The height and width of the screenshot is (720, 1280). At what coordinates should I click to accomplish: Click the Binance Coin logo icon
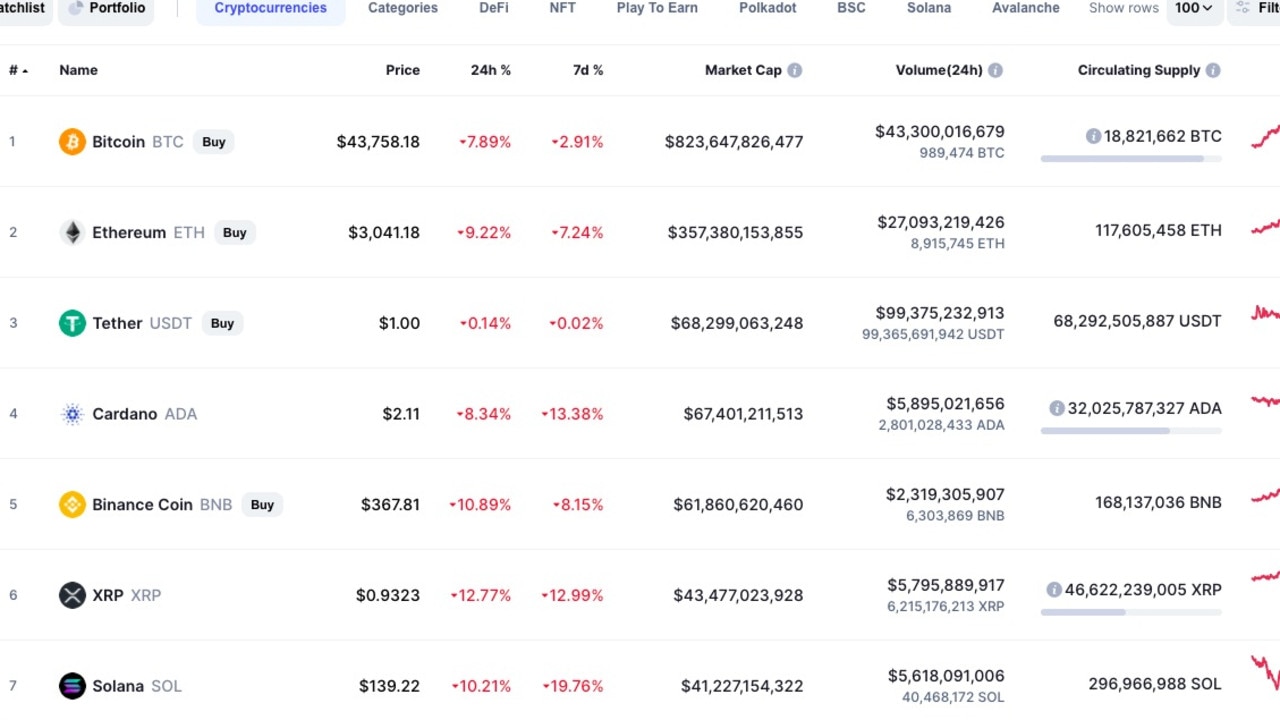[72, 505]
